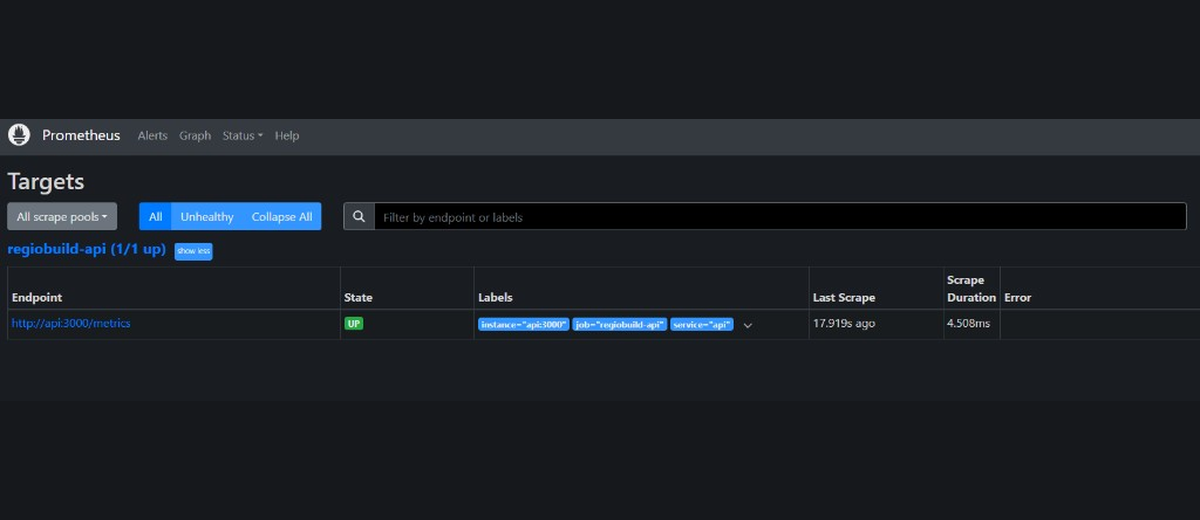Toggle the Collapse All button

(282, 217)
